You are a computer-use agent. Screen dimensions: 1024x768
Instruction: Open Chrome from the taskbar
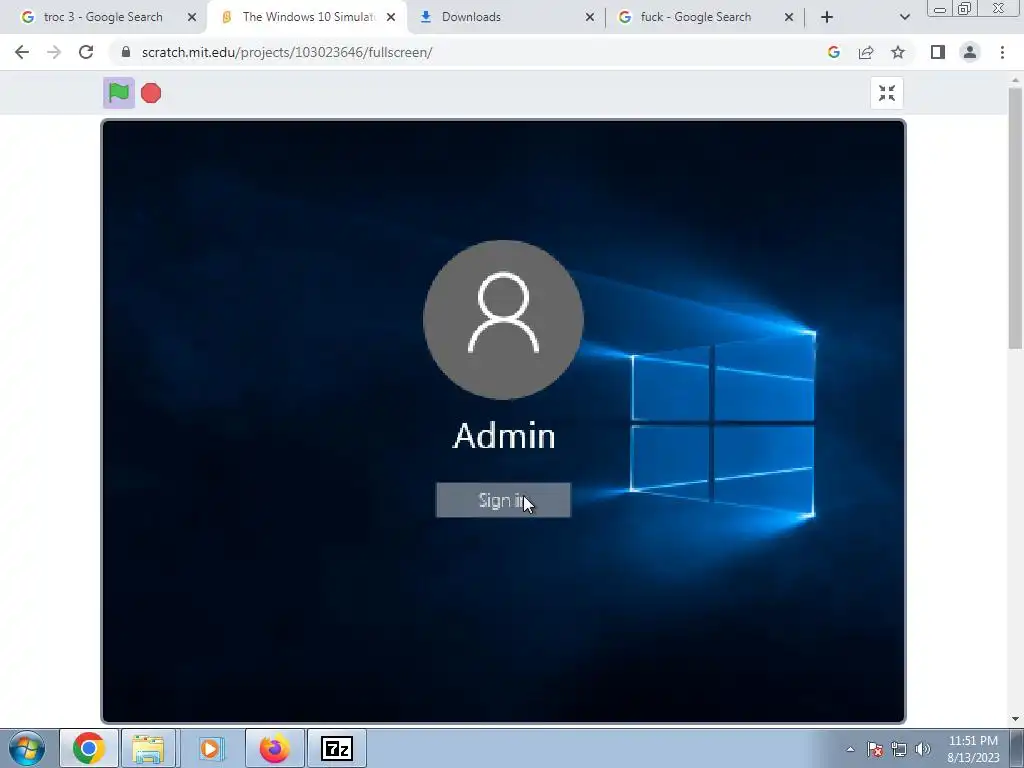tap(89, 748)
